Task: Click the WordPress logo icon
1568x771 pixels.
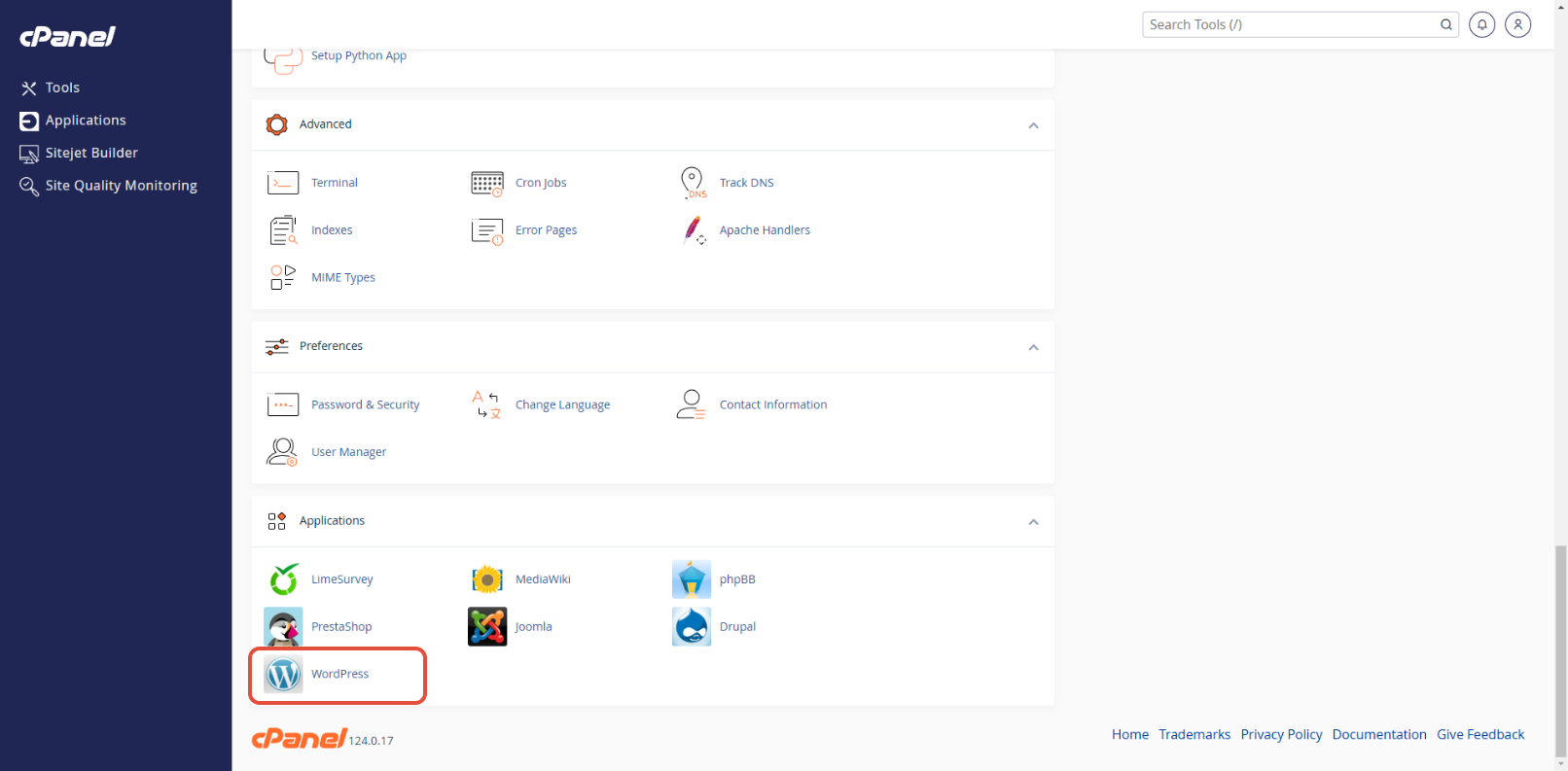Action: (283, 674)
